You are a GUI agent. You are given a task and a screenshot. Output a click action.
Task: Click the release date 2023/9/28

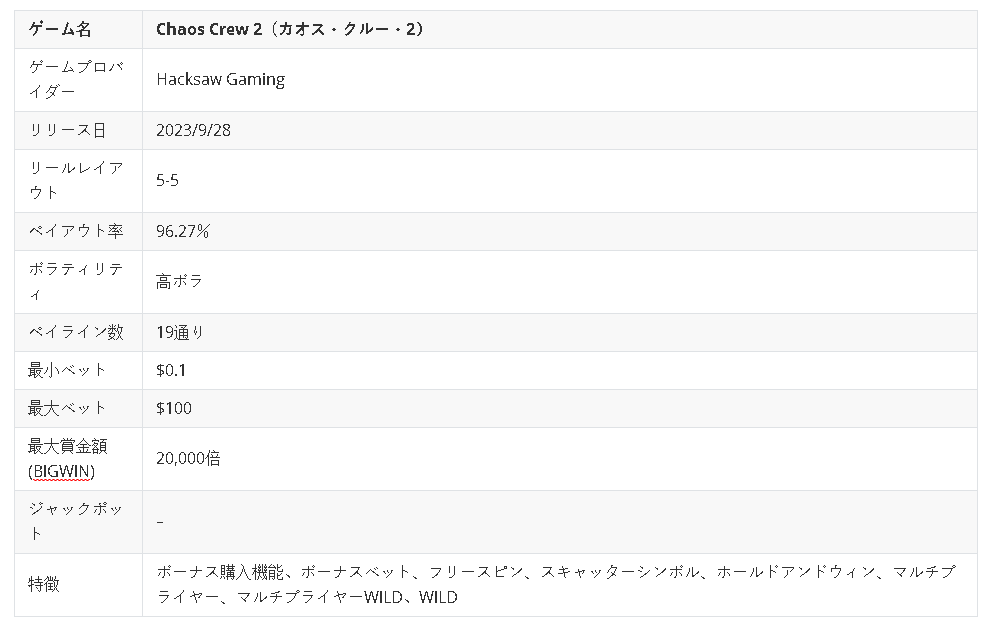pyautogui.click(x=193, y=131)
